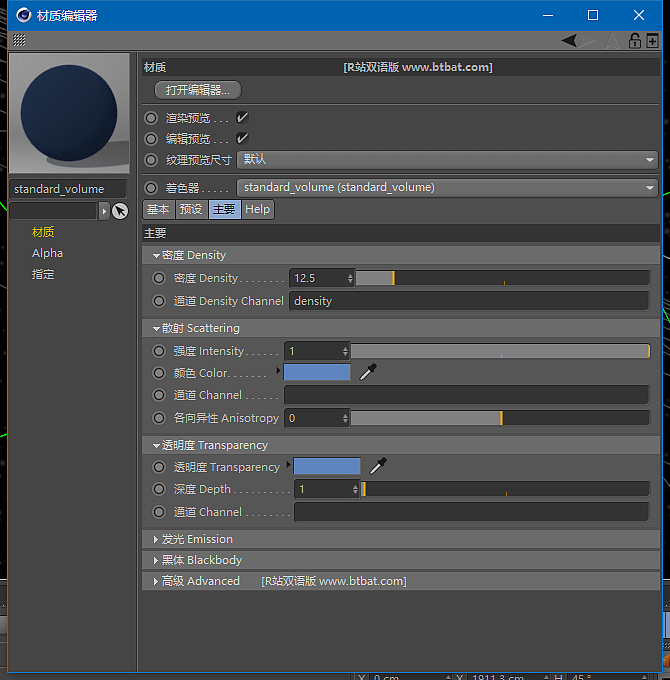This screenshot has width=670, height=680.
Task: Click the transparency 通道 Channel field
Action: pos(472,512)
